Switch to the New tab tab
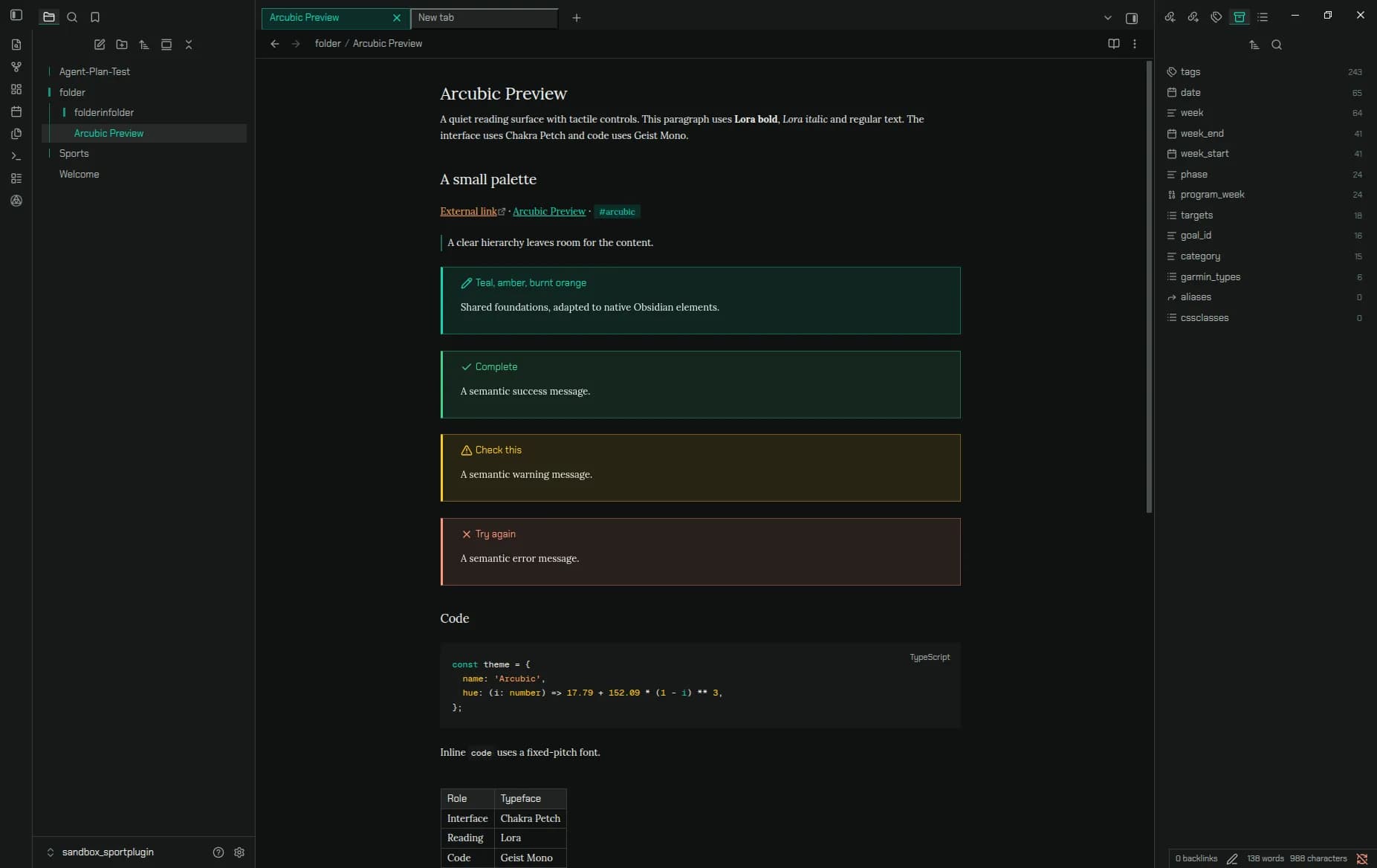Screen dimensions: 1377x868 [484, 18]
